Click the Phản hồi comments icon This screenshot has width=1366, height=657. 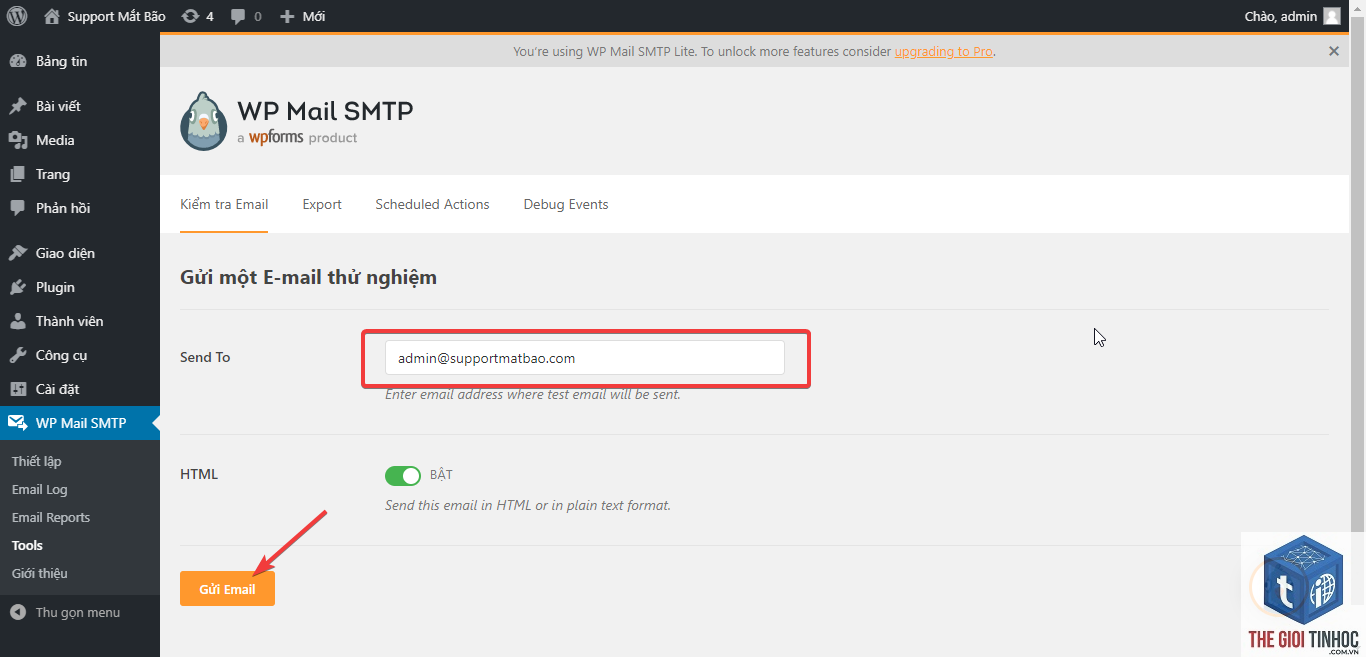pyautogui.click(x=18, y=208)
